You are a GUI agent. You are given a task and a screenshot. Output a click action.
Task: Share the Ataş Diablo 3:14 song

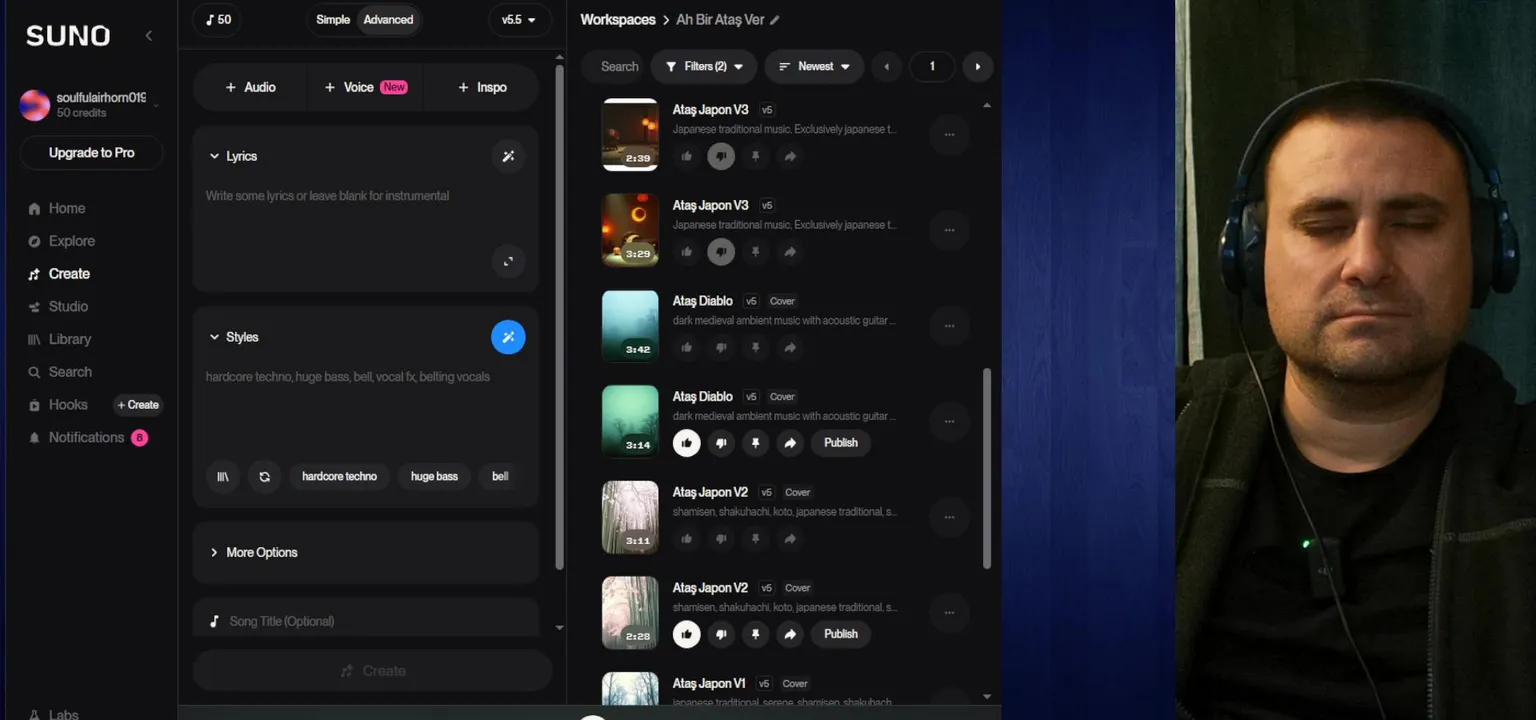pyautogui.click(x=790, y=443)
